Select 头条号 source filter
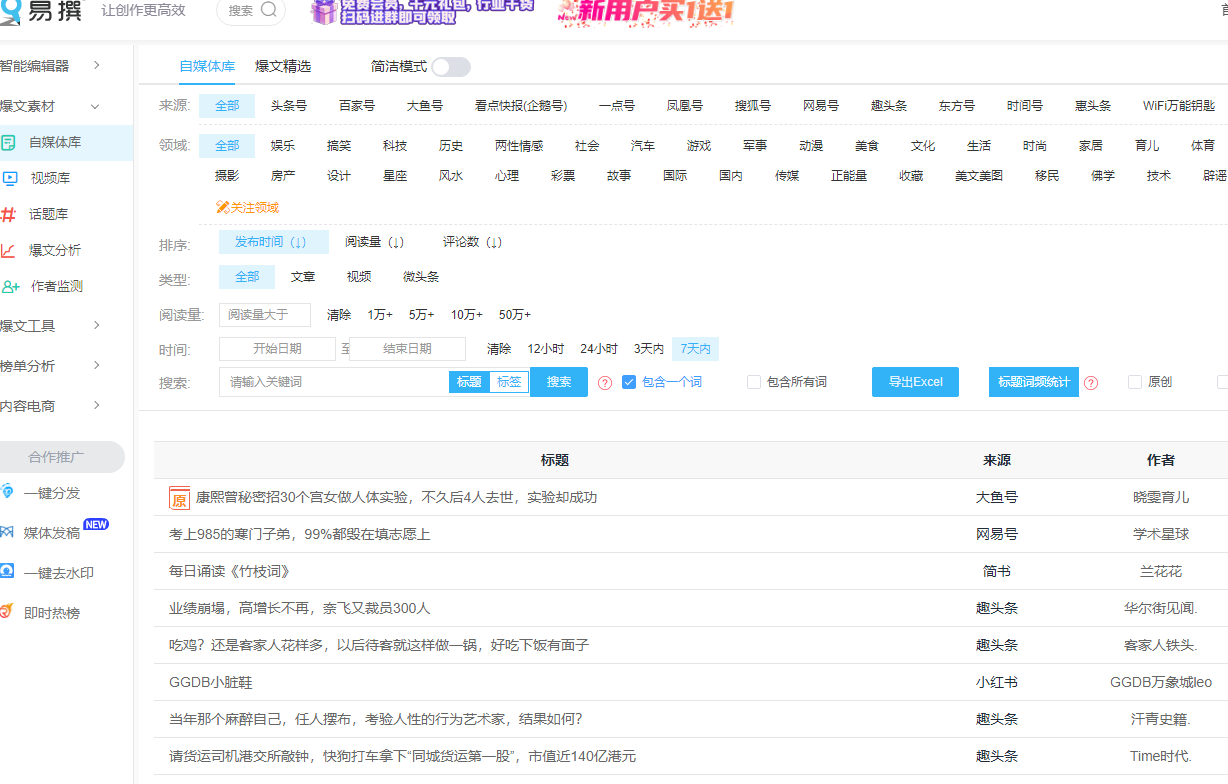Screen dimensions: 1228x784 pos(289,106)
